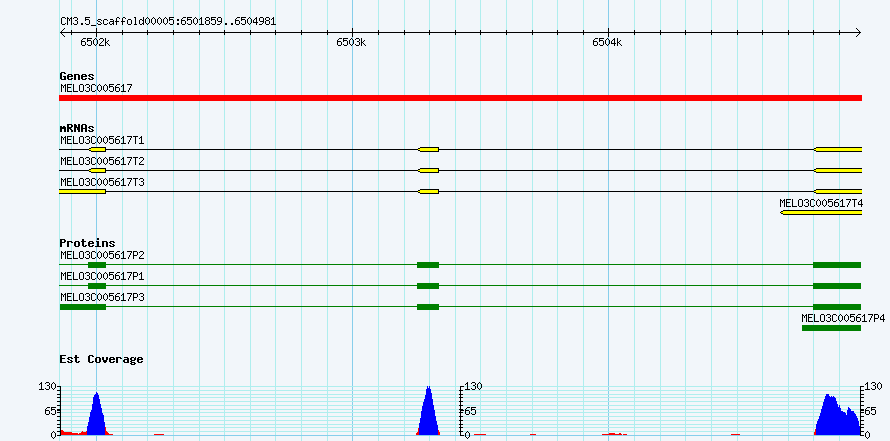The image size is (890, 441).
Task: Click the long left exon of MEL03C005617T3
Action: click(82, 191)
